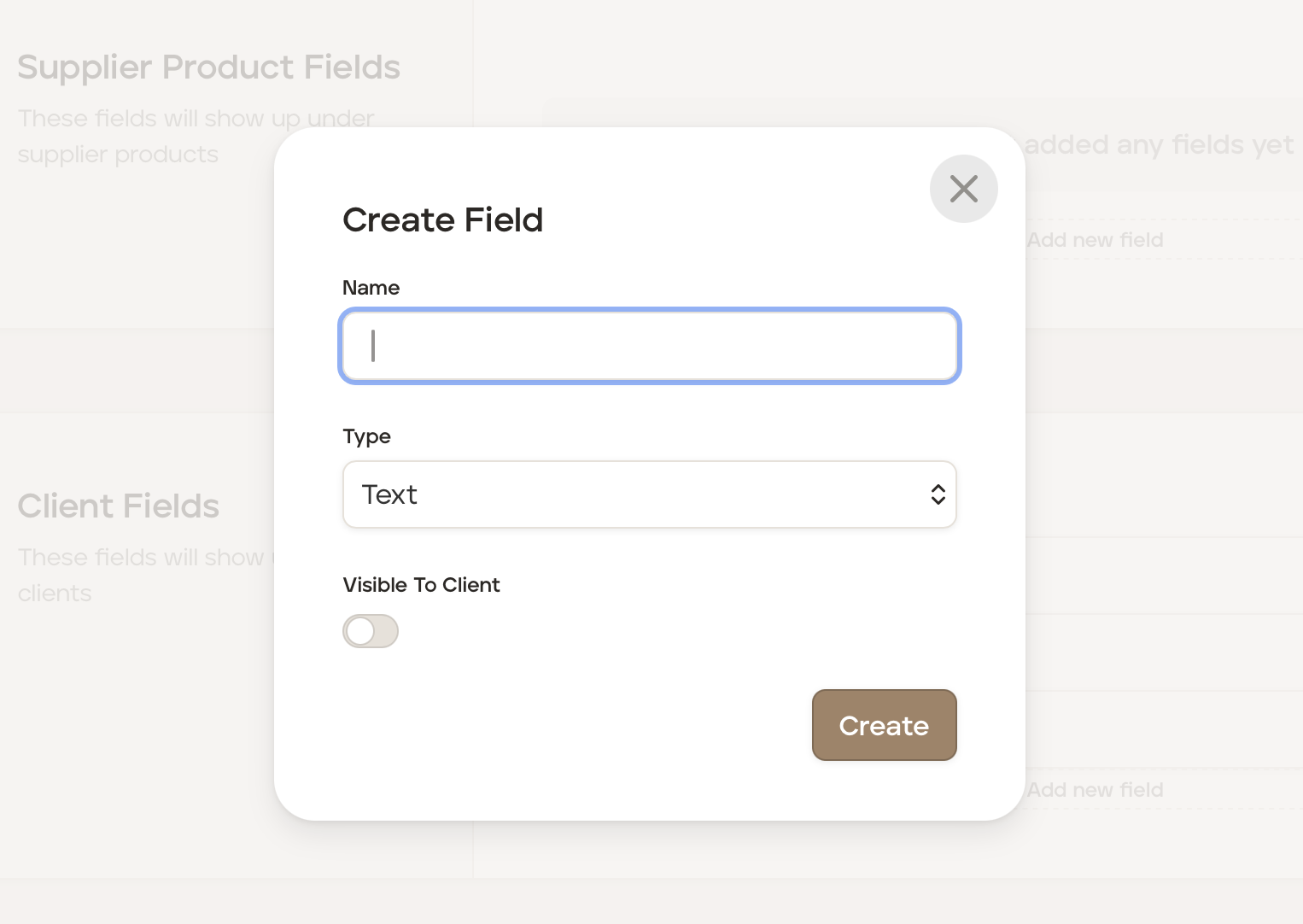Viewport: 1303px width, 924px height.
Task: Add new field under Client Fields
Action: [x=1095, y=790]
